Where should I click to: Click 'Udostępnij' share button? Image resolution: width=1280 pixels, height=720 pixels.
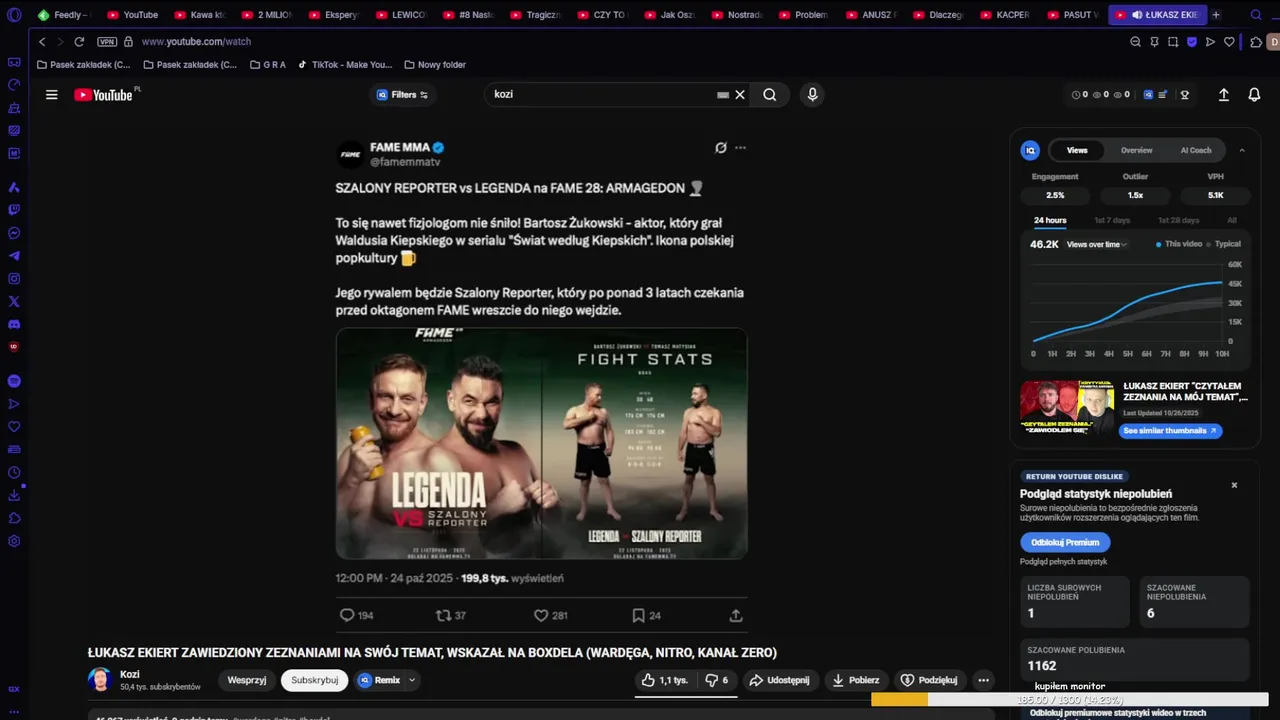[x=779, y=680]
